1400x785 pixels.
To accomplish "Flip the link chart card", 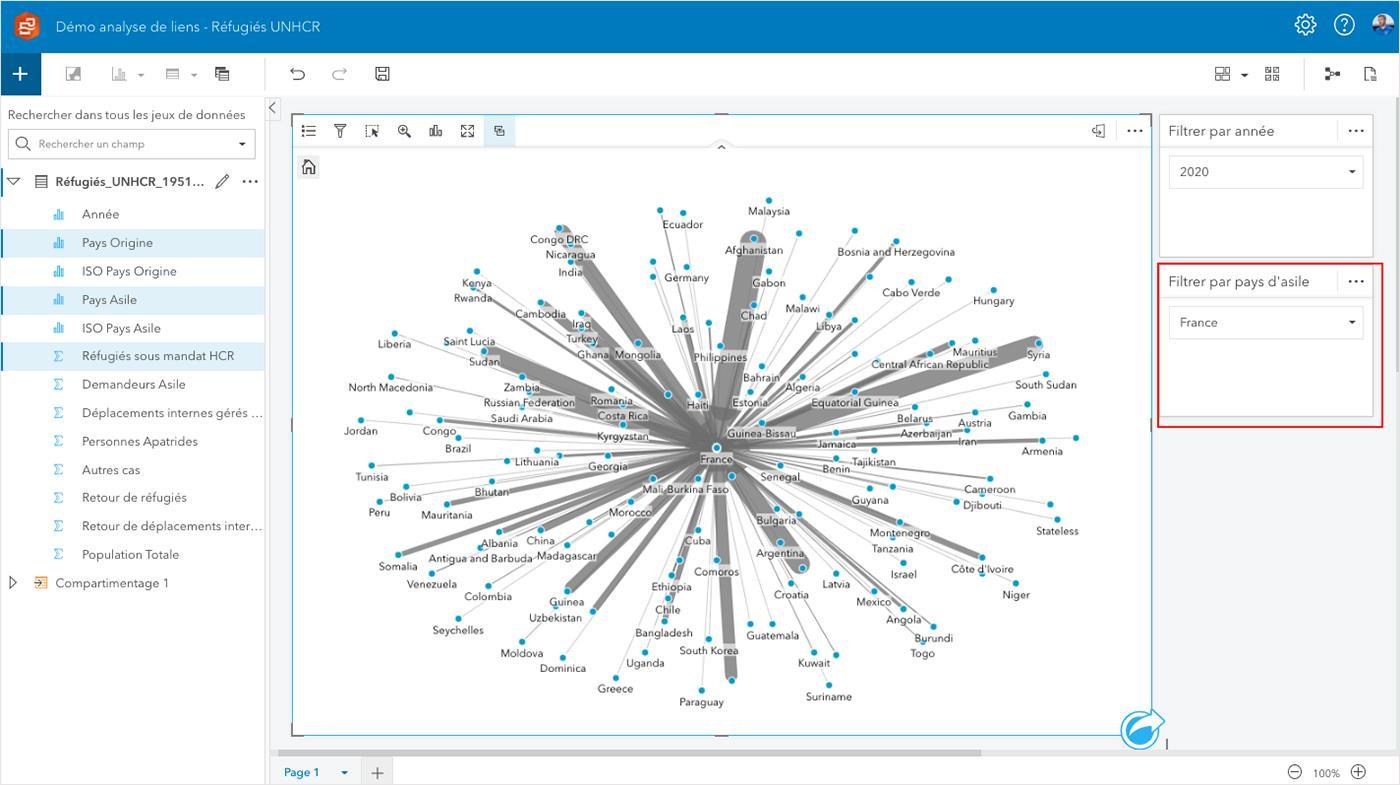I will [1098, 131].
